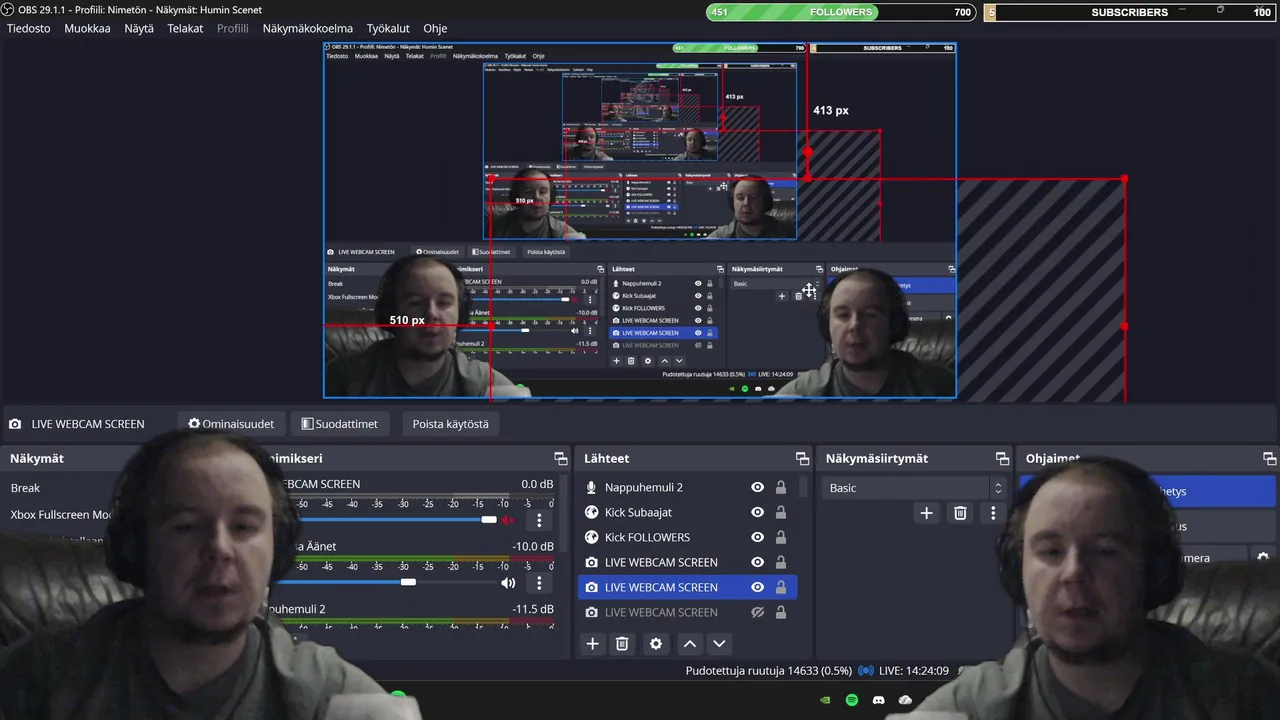Open the Basic transition dropdown
Viewport: 1280px width, 720px height.
coord(914,488)
